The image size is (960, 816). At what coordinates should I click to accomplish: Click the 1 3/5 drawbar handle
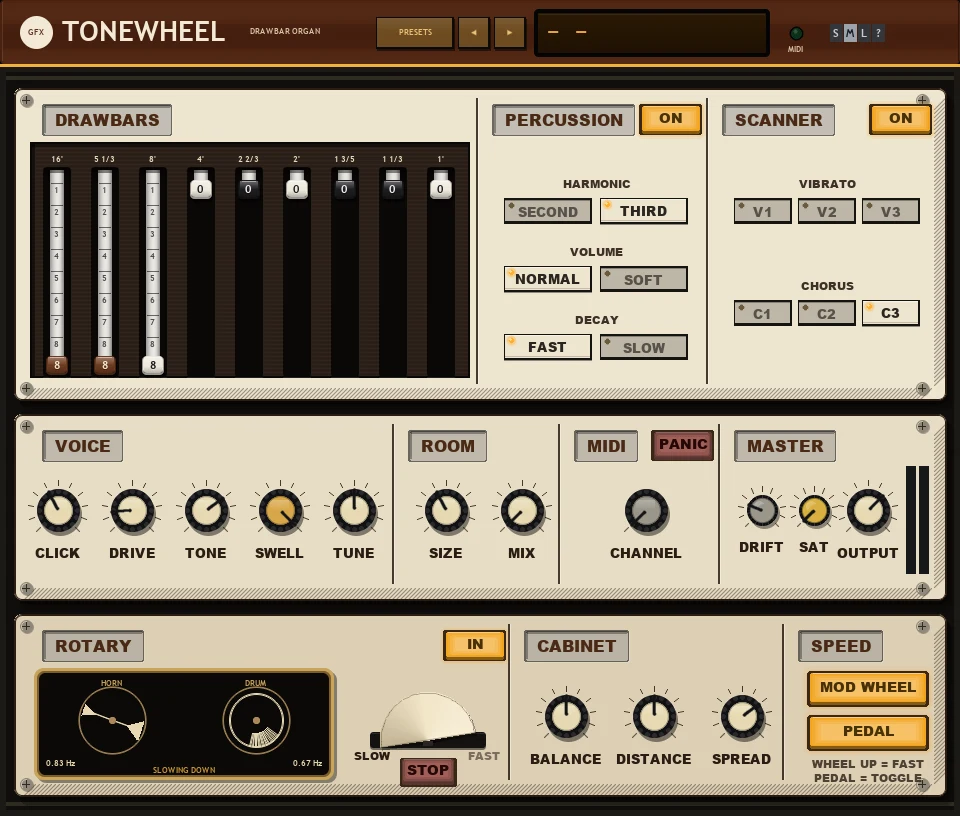click(344, 189)
